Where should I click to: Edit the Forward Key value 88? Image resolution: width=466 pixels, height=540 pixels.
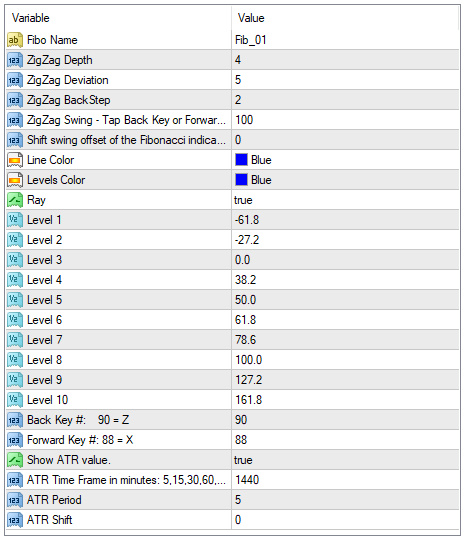pyautogui.click(x=241, y=439)
